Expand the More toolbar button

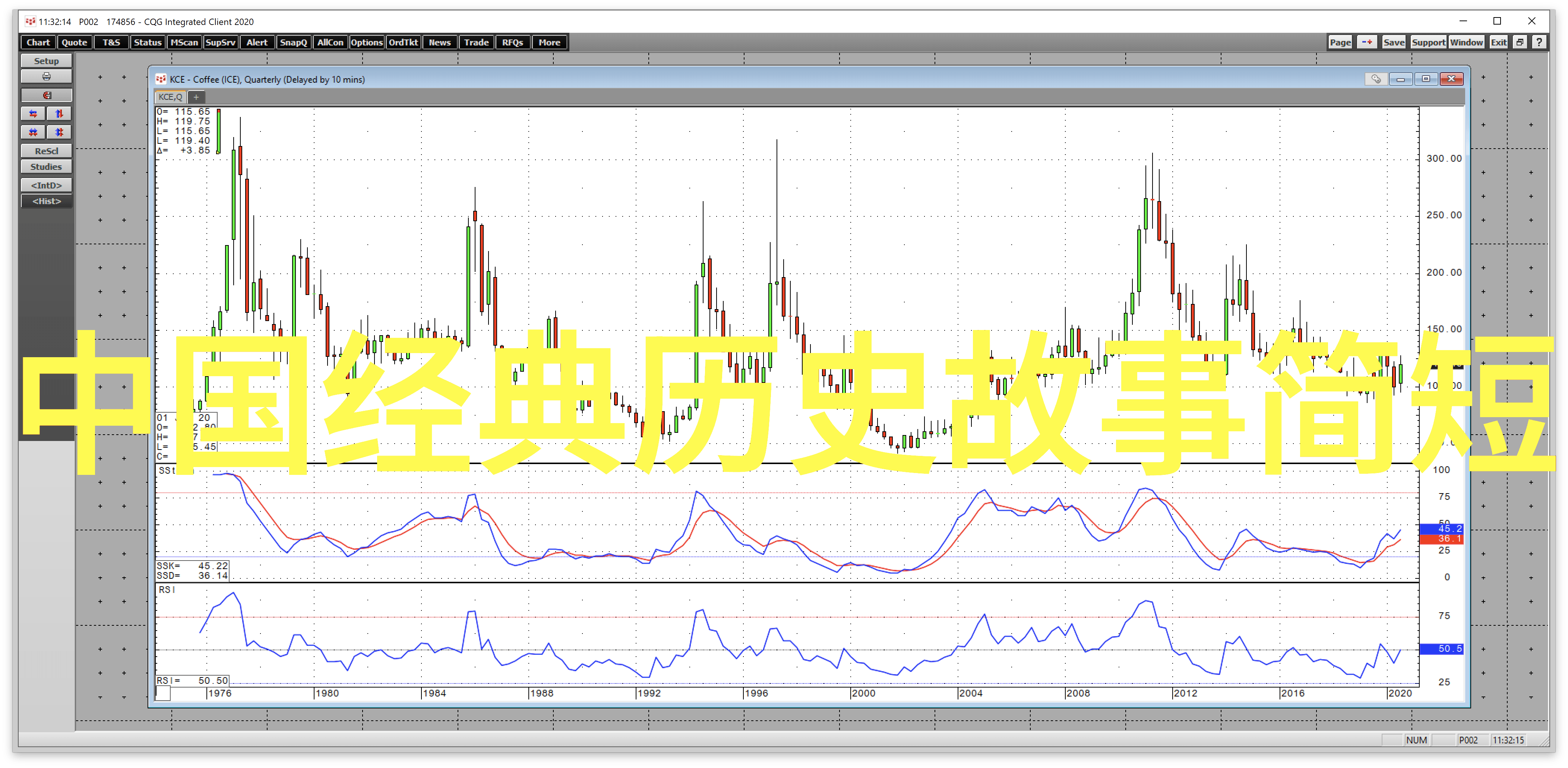(x=549, y=42)
